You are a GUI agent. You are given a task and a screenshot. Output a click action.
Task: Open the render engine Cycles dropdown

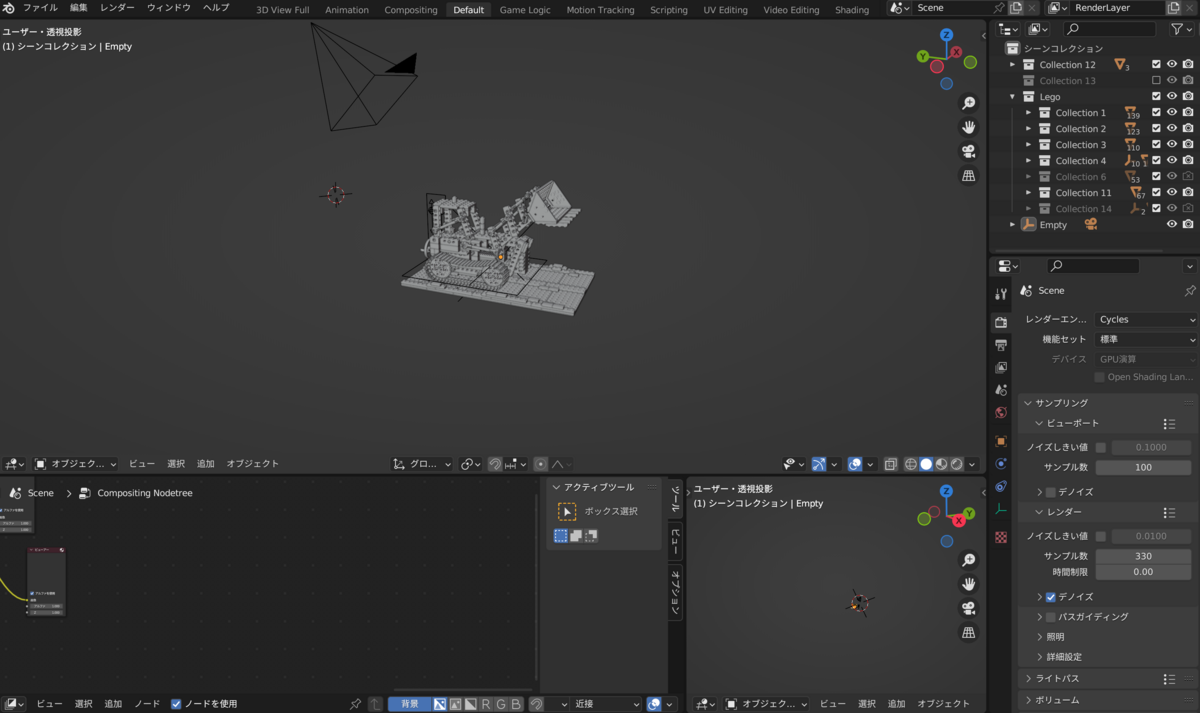(x=1146, y=320)
